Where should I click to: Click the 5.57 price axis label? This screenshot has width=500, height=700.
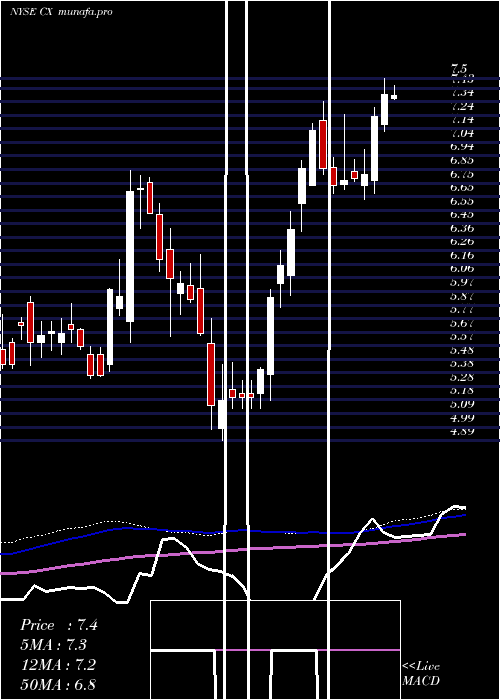coord(462,336)
